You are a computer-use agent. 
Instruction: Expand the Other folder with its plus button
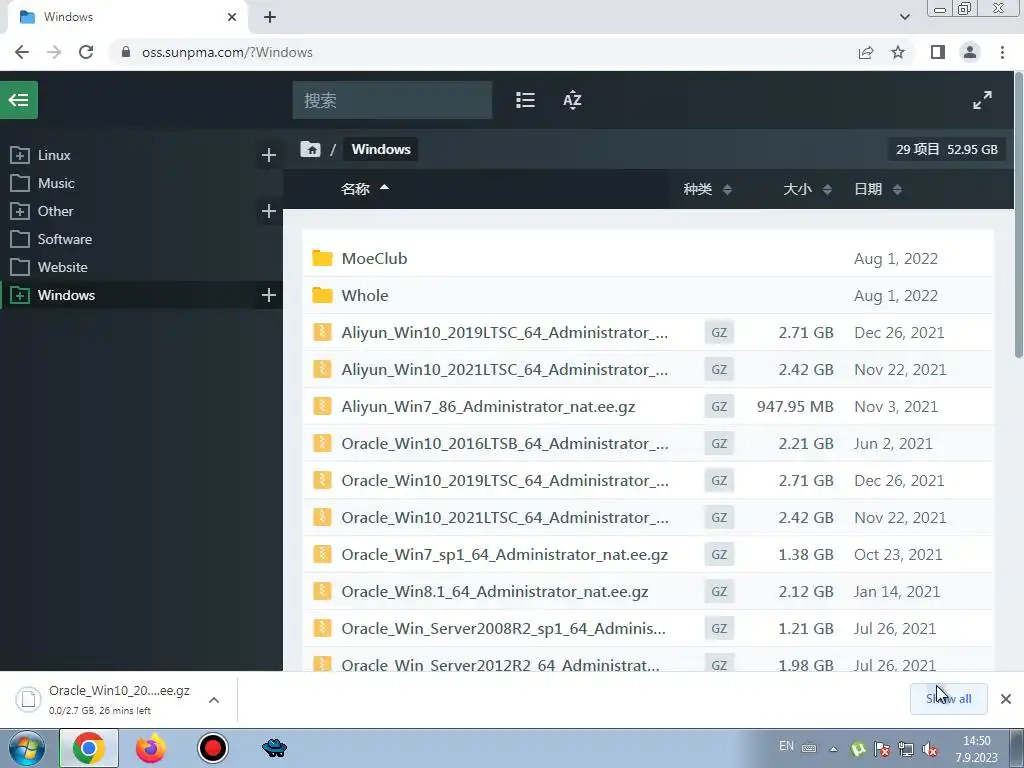coord(268,211)
